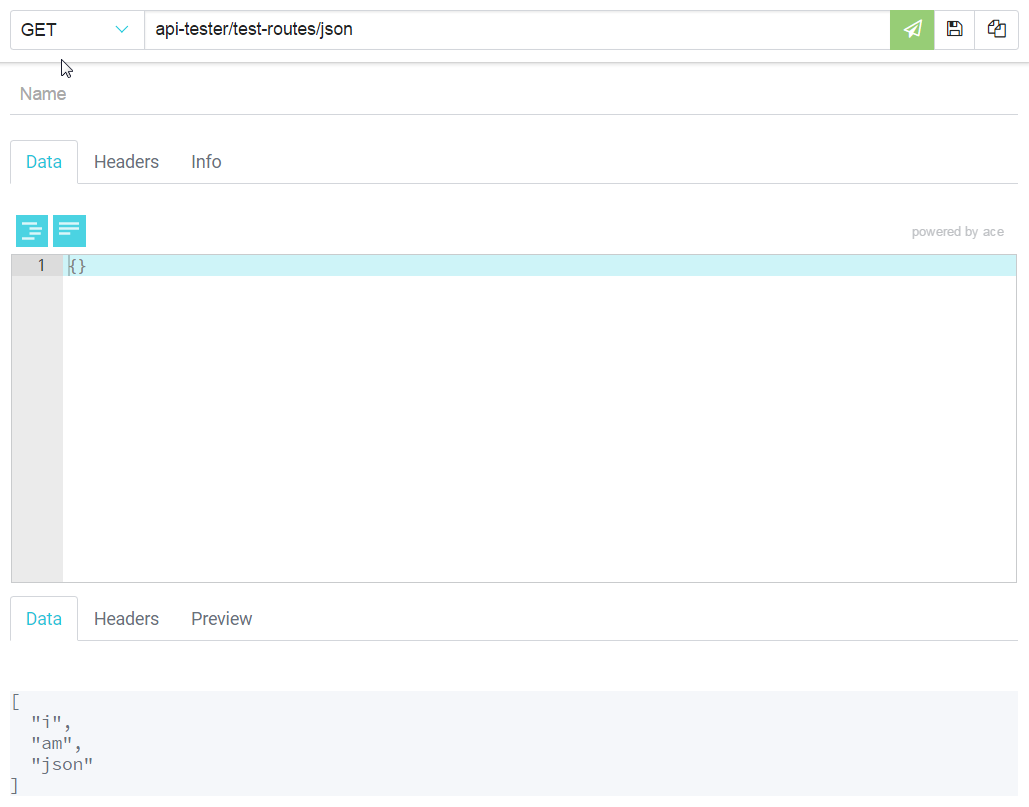1029x807 pixels.
Task: Switch to the request Headers tab
Action: (x=126, y=162)
